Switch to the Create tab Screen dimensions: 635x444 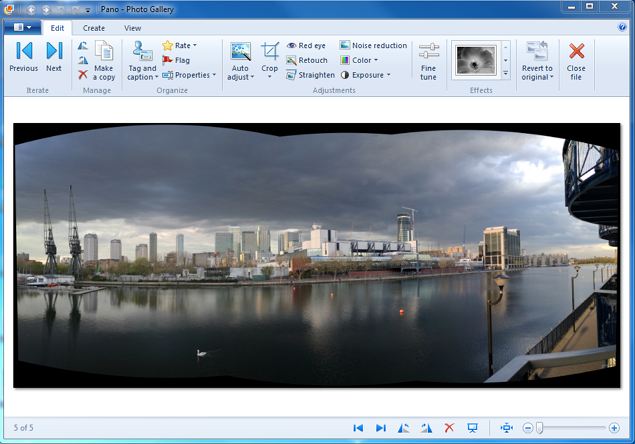point(94,28)
